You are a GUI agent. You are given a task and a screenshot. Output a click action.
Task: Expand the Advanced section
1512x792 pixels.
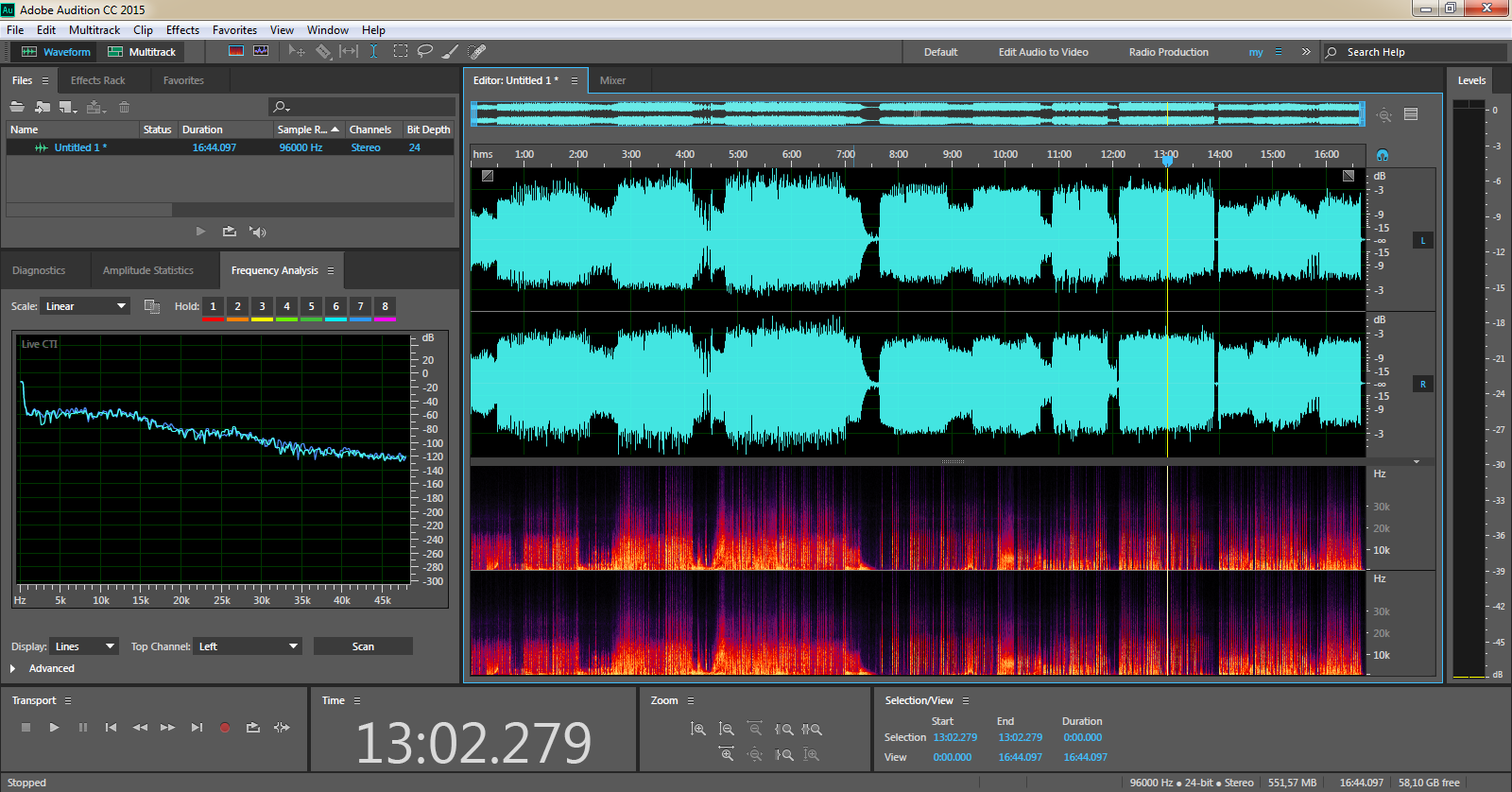click(13, 668)
